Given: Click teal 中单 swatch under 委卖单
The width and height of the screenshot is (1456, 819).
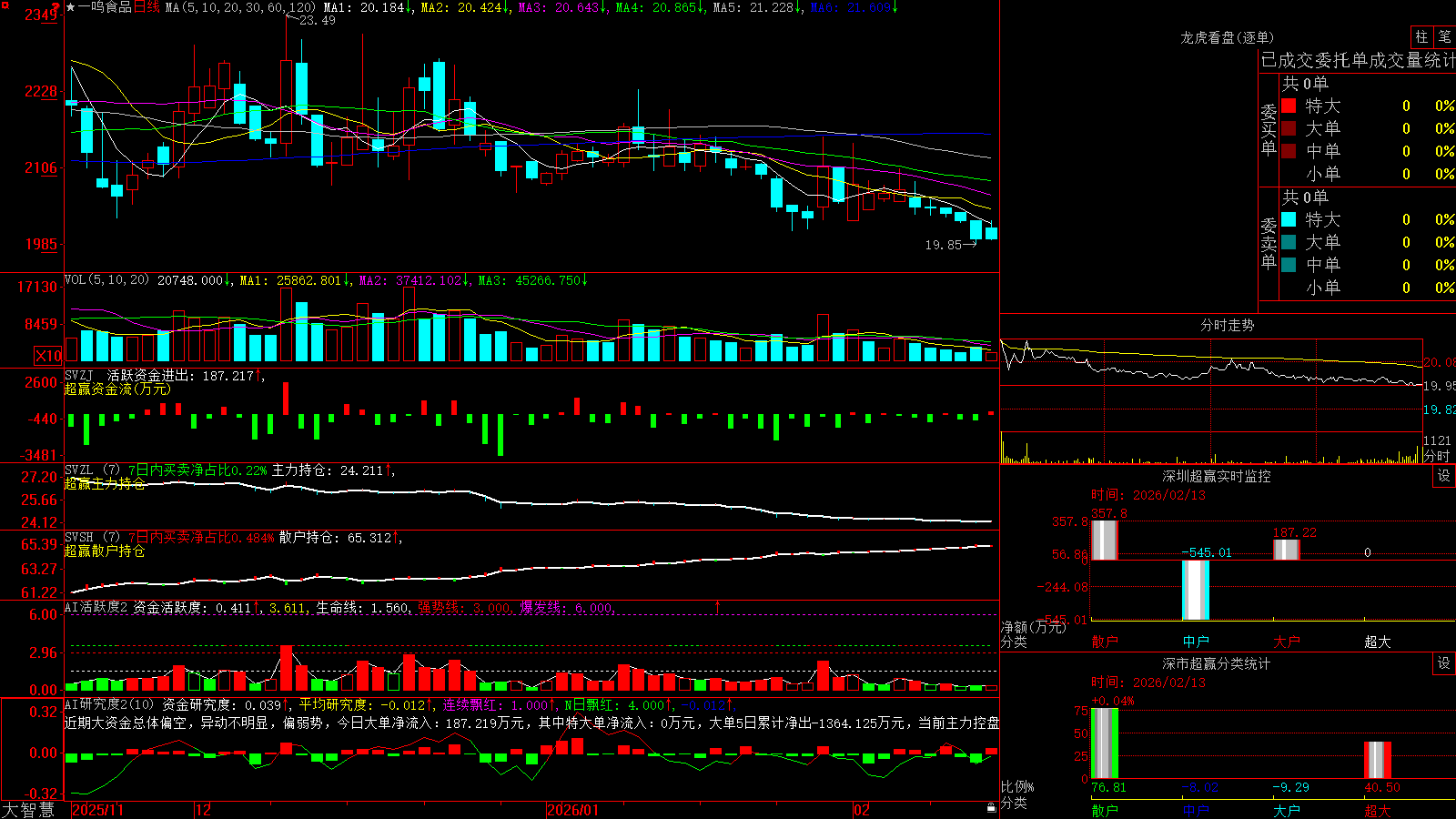Looking at the screenshot, I should [x=1289, y=265].
